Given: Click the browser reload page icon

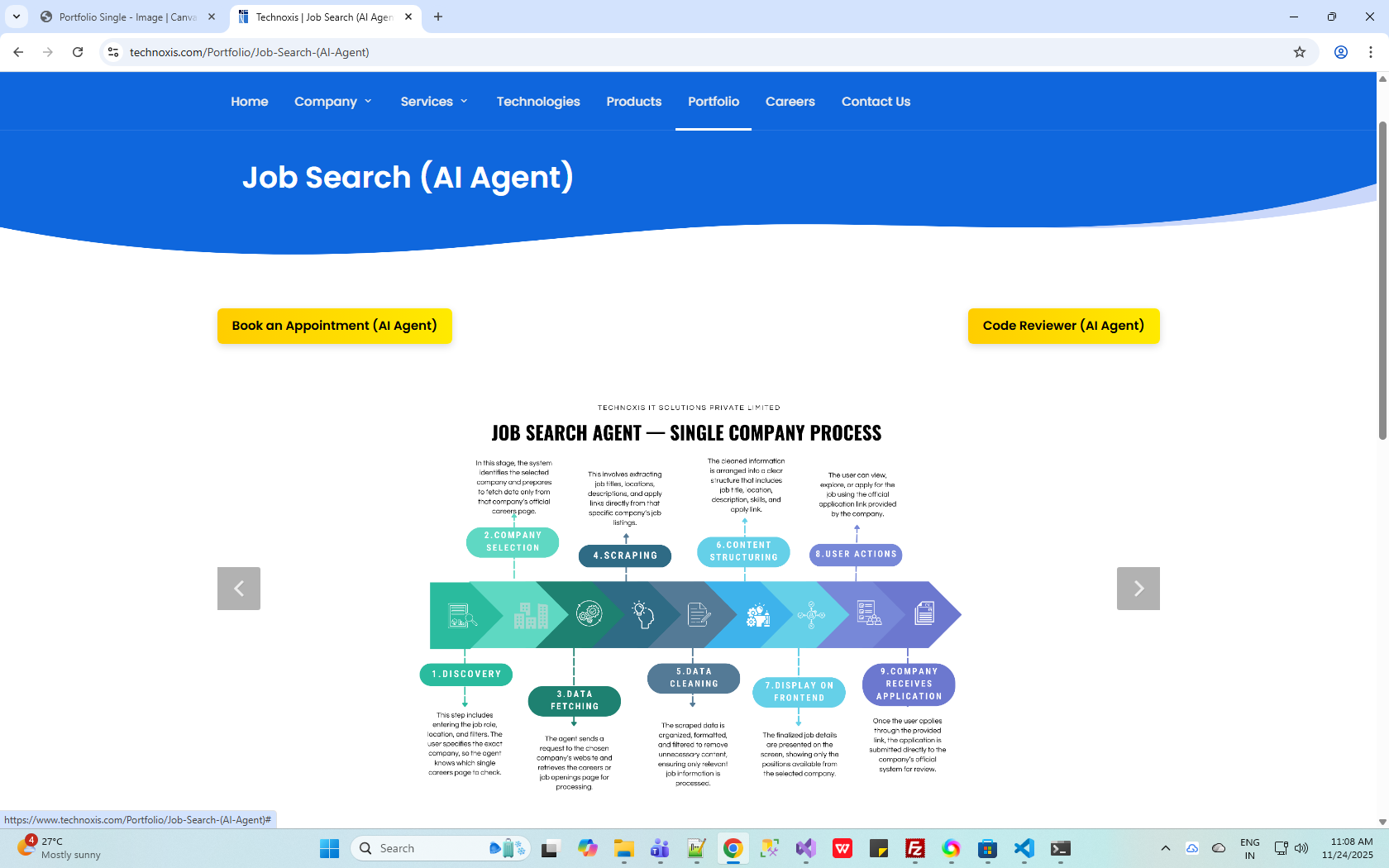Looking at the screenshot, I should [x=78, y=52].
